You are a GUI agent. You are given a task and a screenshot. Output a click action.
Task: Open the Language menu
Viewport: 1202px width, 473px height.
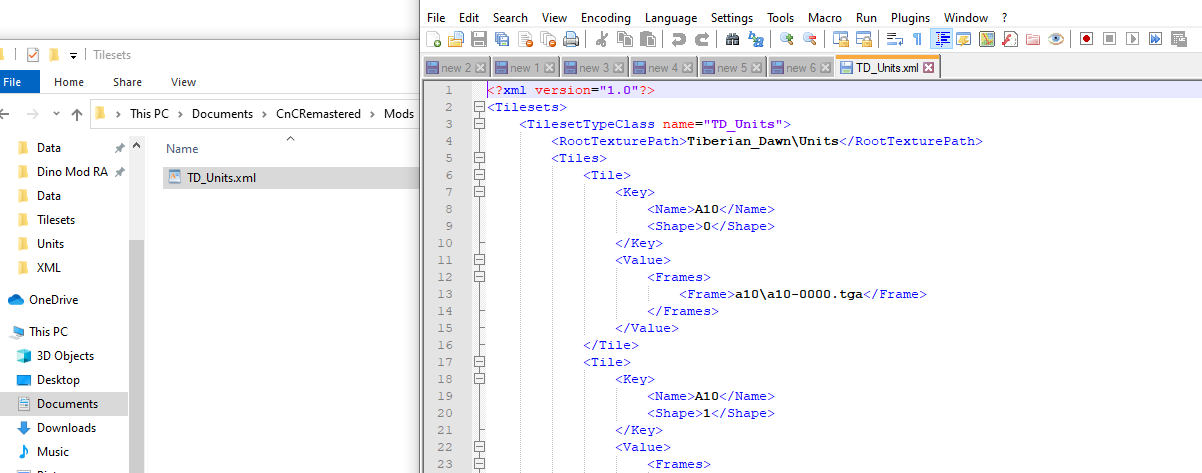[671, 18]
